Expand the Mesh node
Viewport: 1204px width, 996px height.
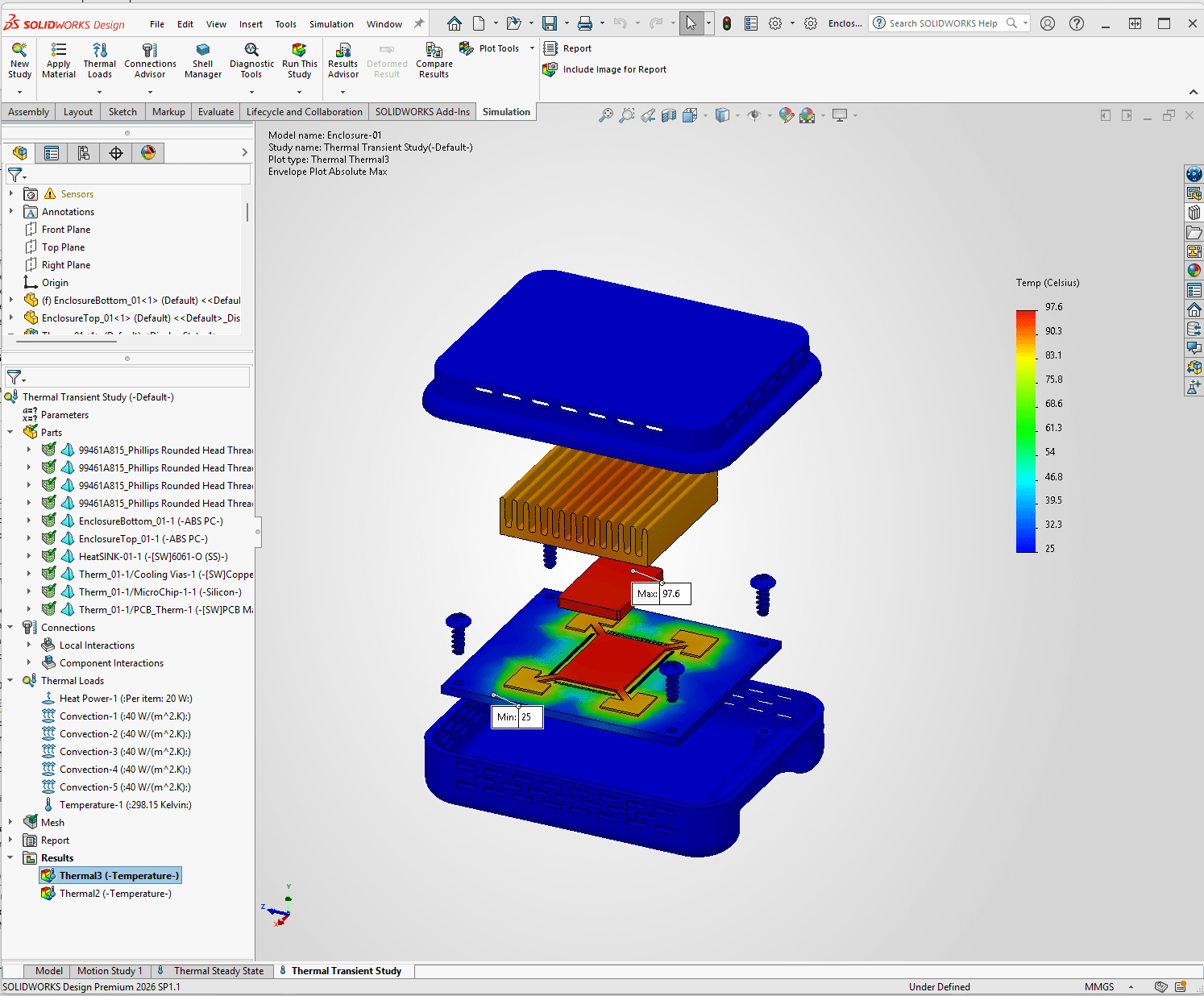[x=10, y=822]
